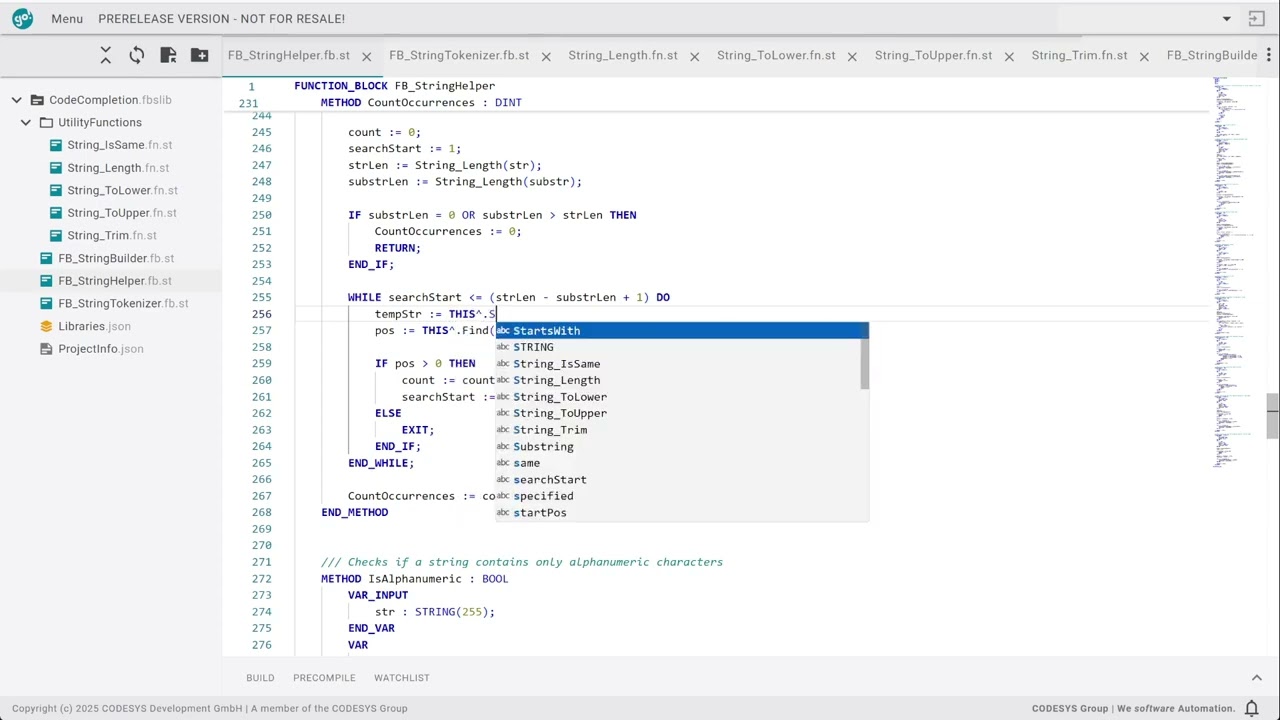The height and width of the screenshot is (720, 1280).
Task: Choose same from the completion list
Action: click(678, 463)
